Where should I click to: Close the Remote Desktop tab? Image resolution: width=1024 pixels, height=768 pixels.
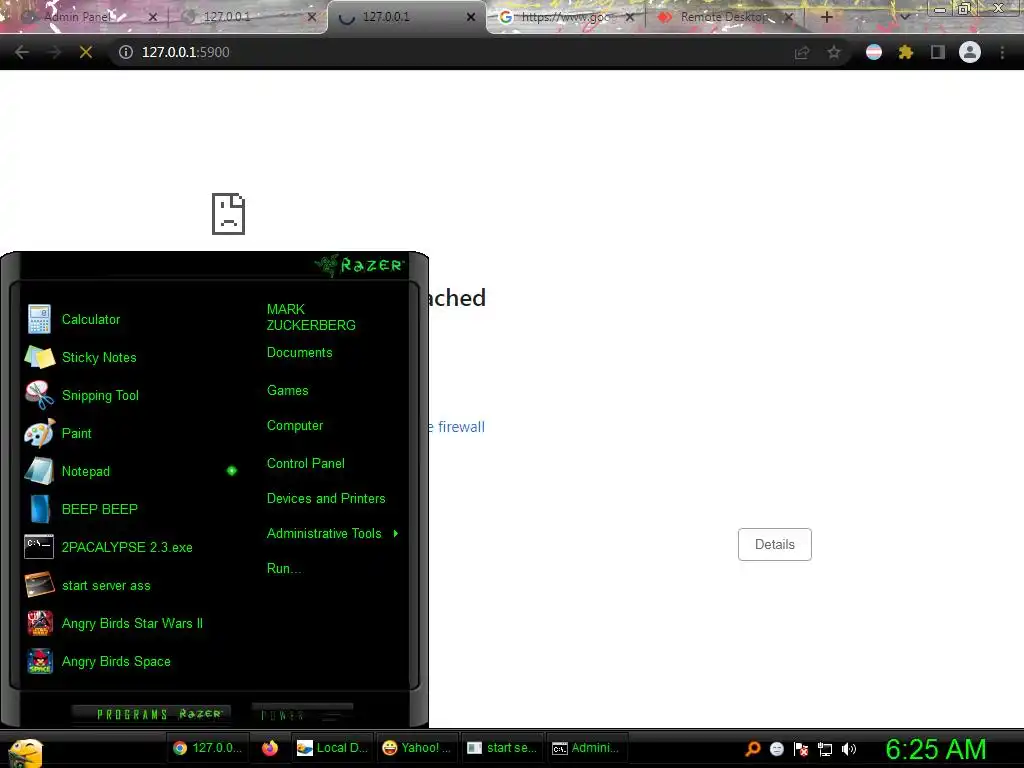788,17
